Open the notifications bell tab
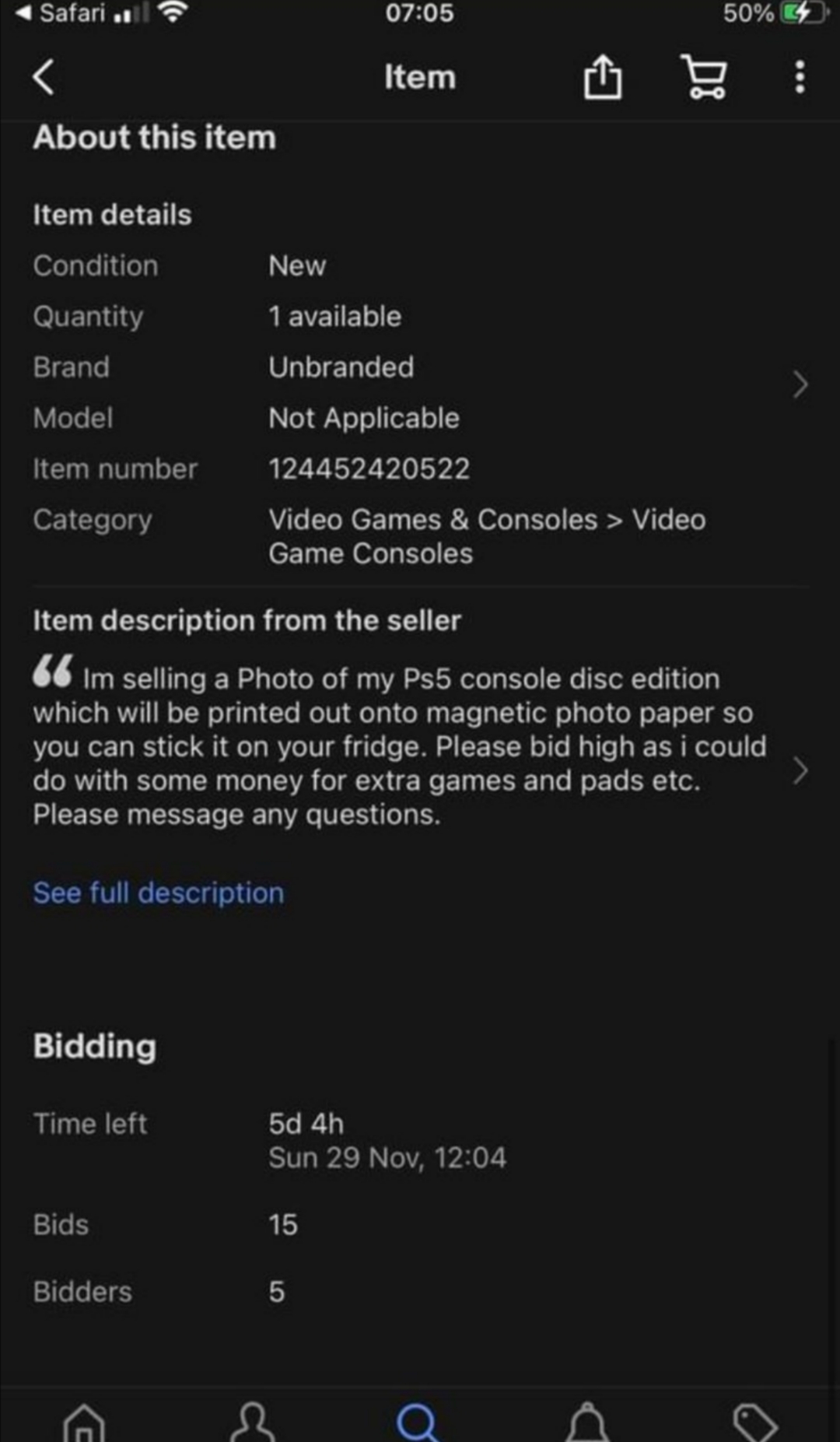This screenshot has width=840, height=1442. pyautogui.click(x=587, y=1421)
